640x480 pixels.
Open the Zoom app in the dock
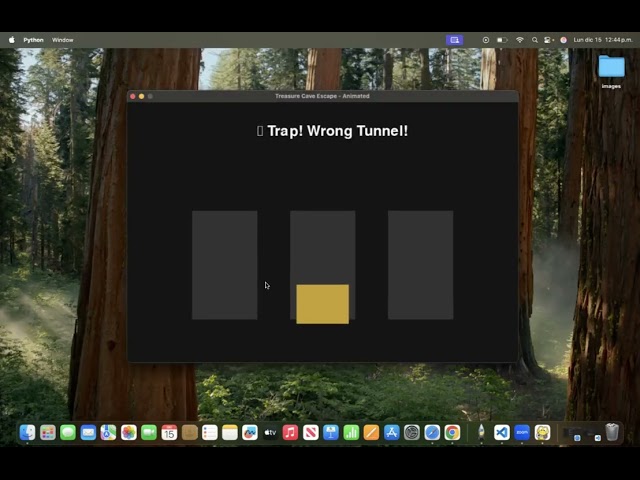click(x=522, y=433)
